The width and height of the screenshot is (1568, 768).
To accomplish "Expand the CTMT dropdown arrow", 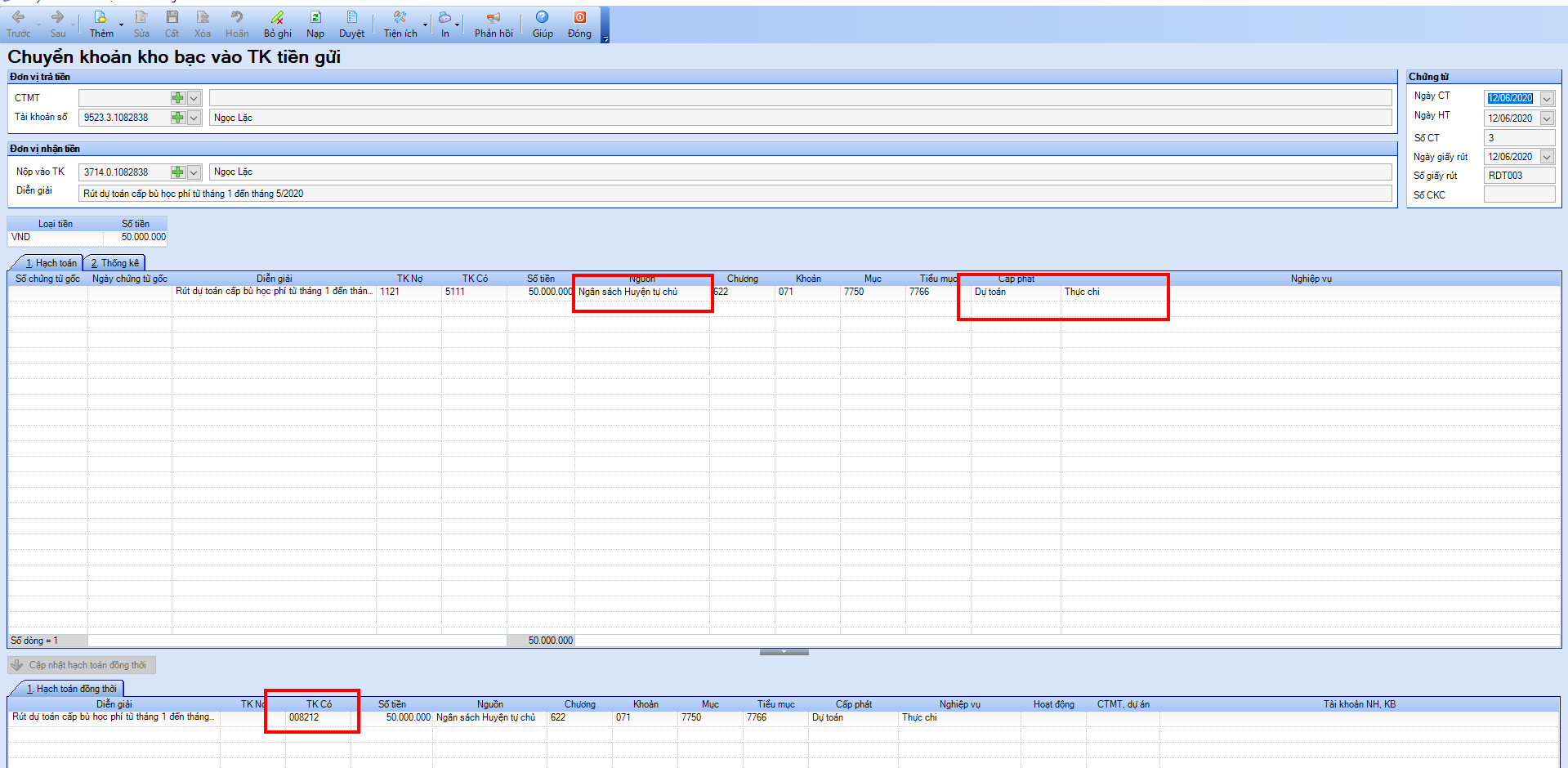I will pyautogui.click(x=194, y=98).
